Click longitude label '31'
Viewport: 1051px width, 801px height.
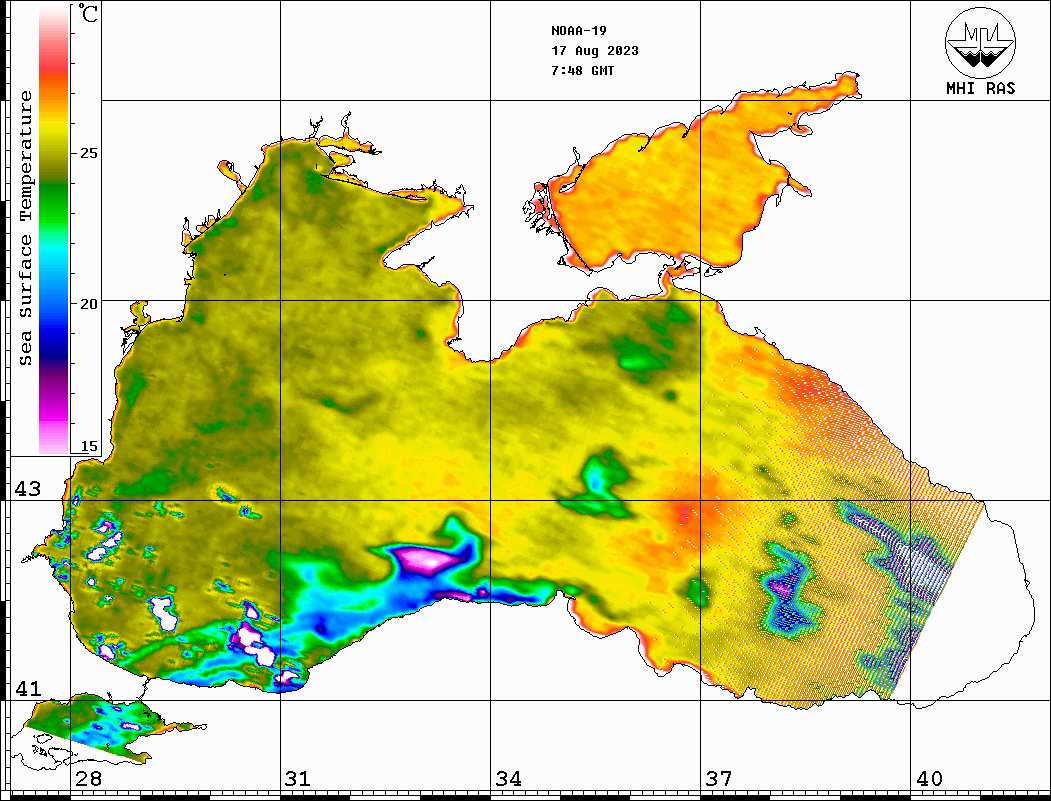pyautogui.click(x=298, y=779)
